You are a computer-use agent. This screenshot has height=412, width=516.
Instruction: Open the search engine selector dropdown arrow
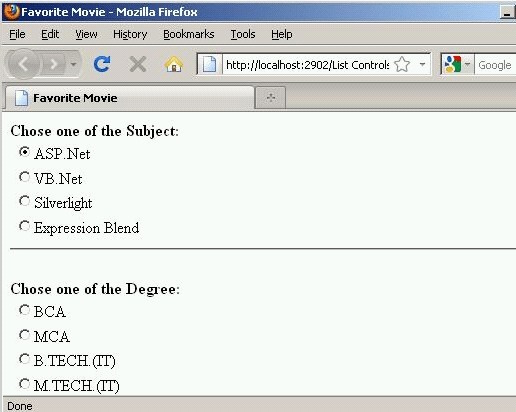point(467,64)
